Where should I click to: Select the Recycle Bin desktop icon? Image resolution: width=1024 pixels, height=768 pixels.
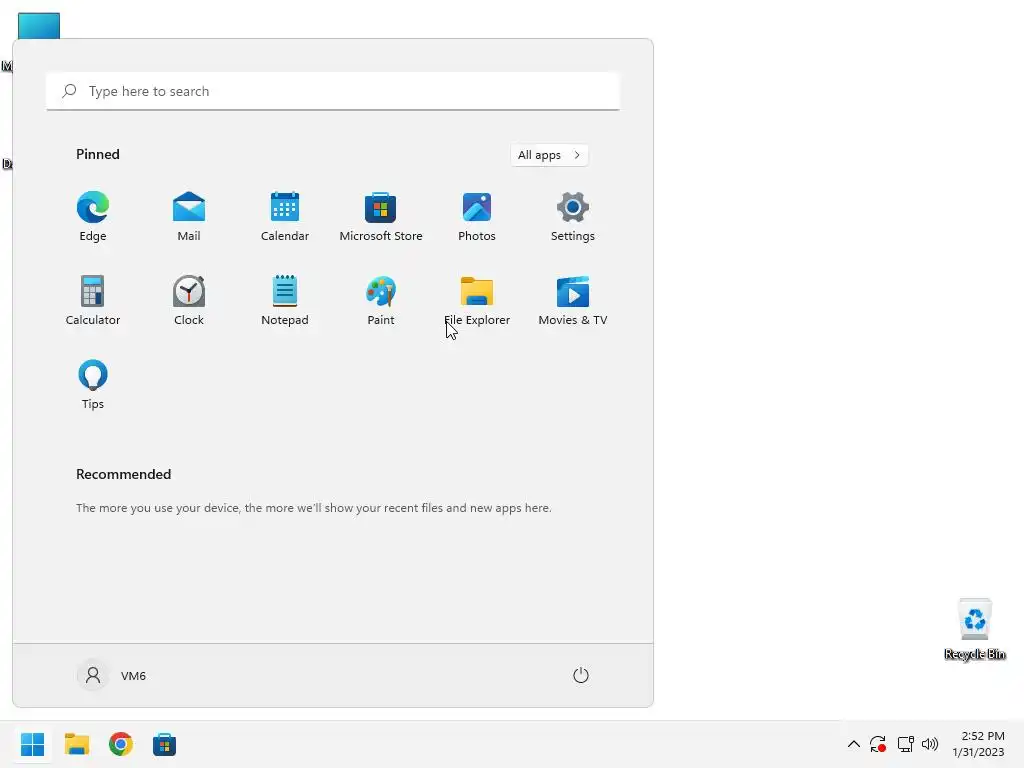click(x=975, y=630)
